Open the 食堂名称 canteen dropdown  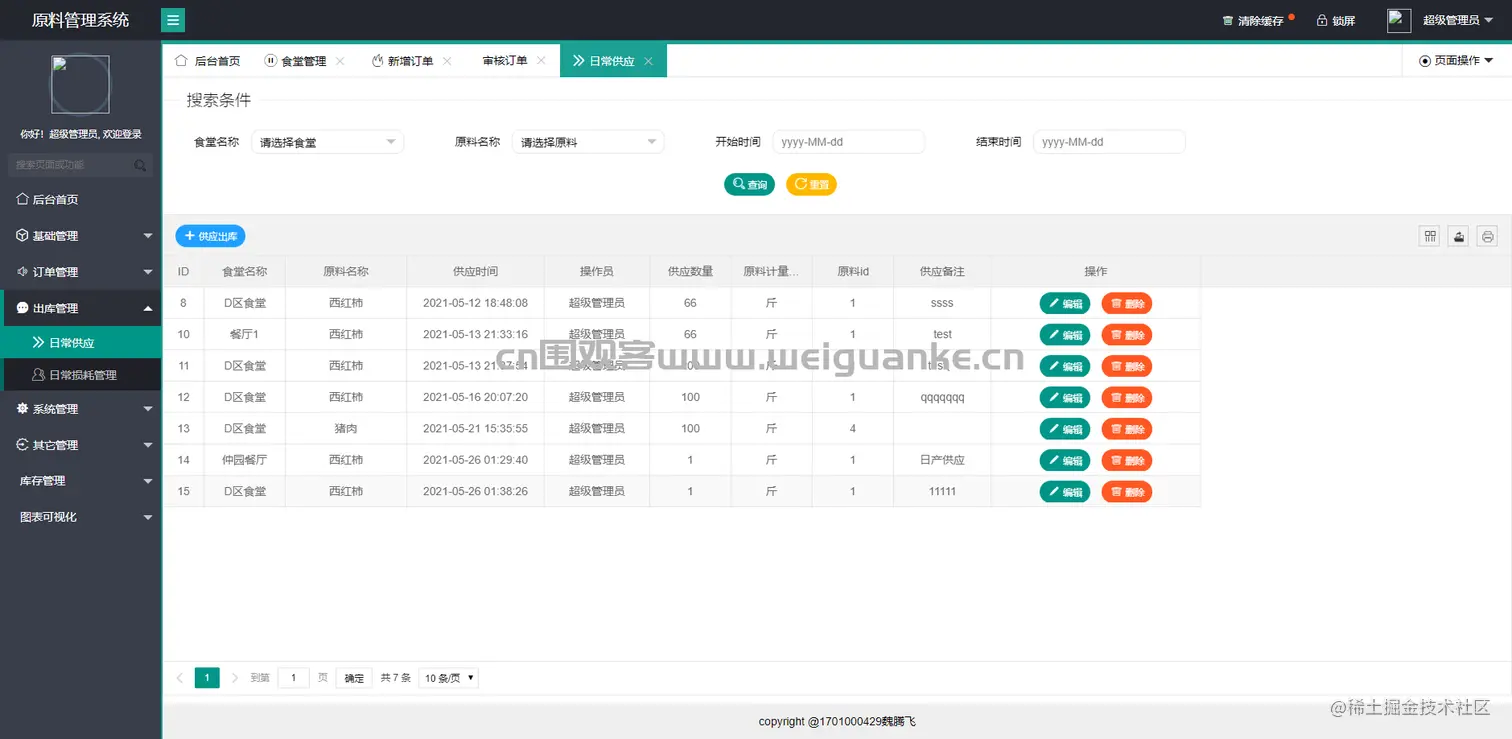pyautogui.click(x=327, y=142)
